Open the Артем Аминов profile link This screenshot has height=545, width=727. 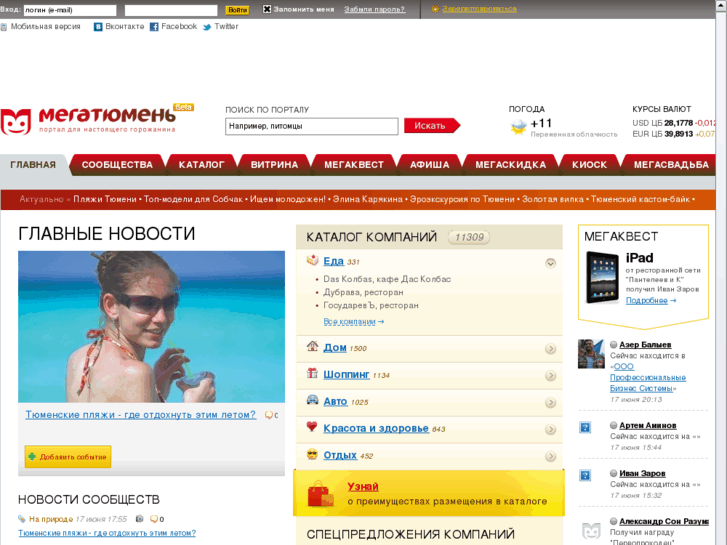(648, 425)
